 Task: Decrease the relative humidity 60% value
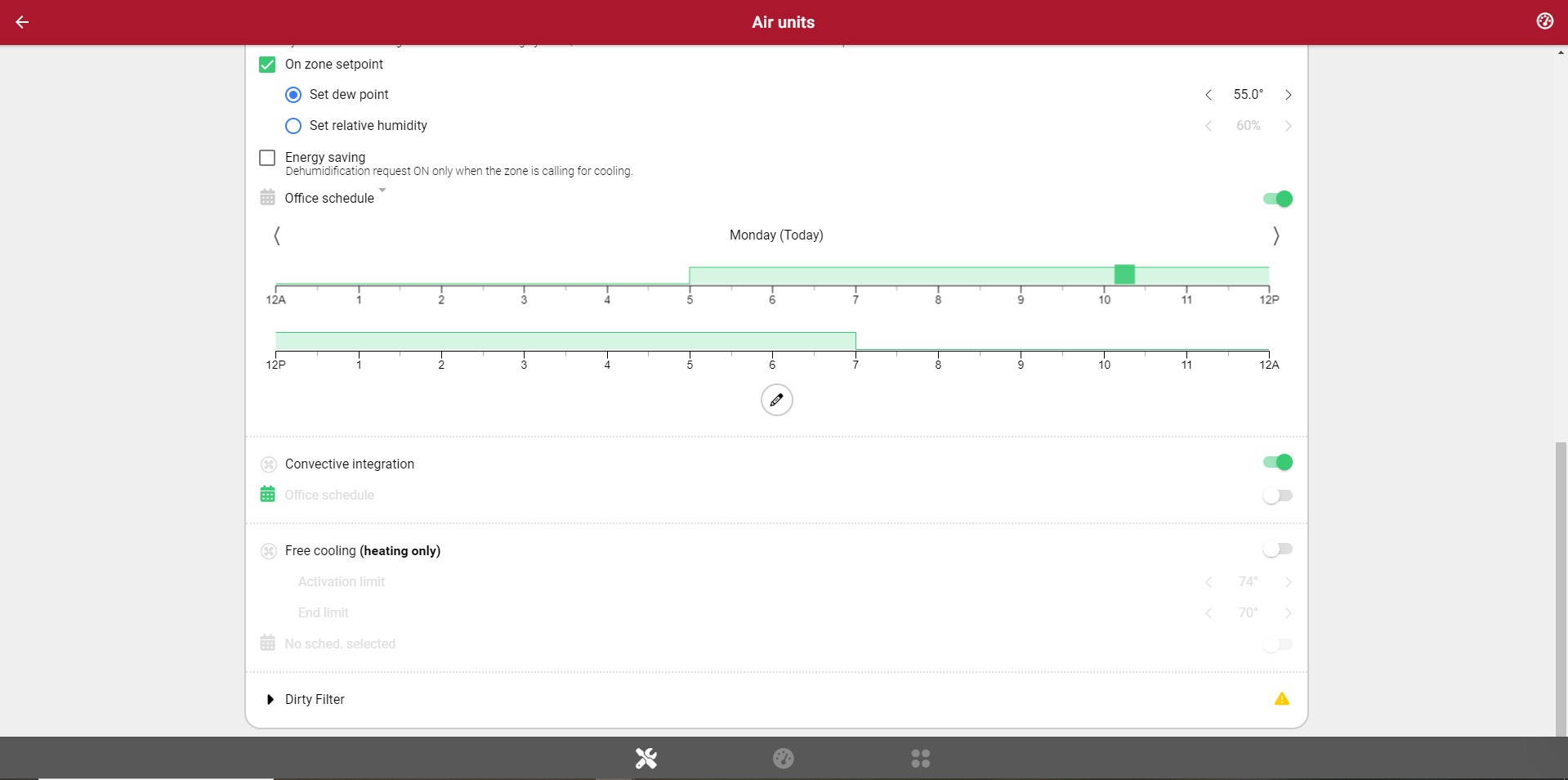(1208, 126)
